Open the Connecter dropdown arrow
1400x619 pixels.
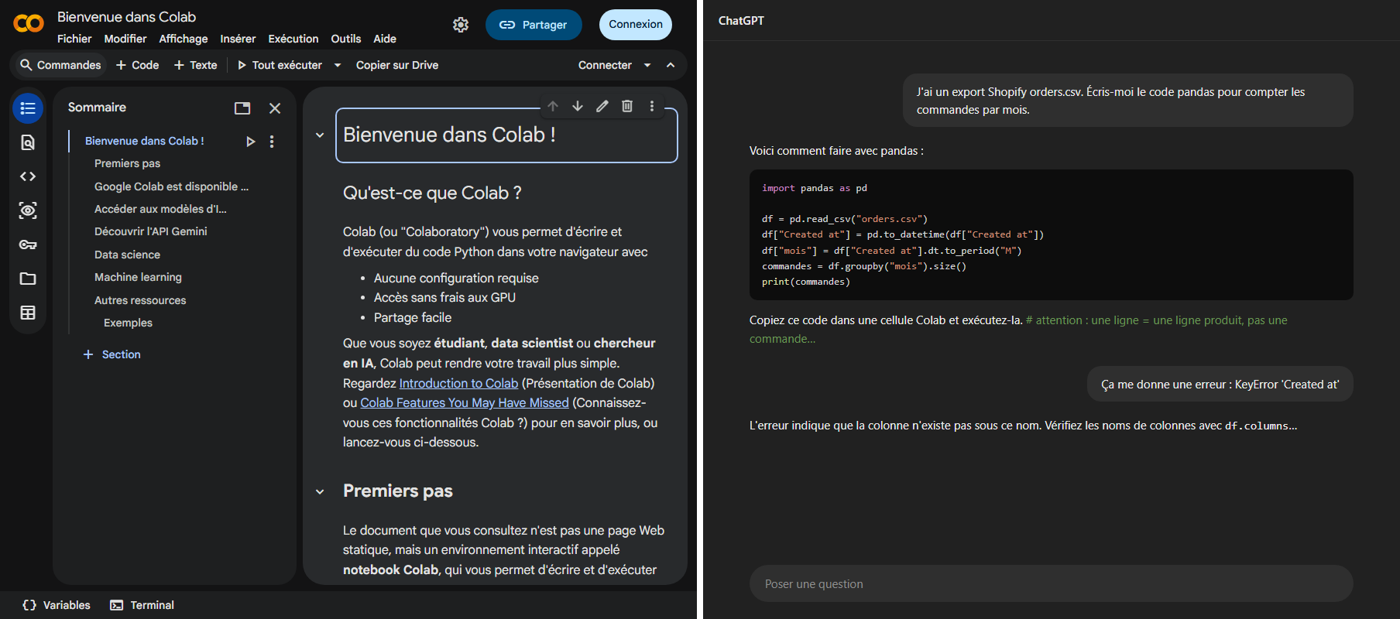click(x=647, y=65)
